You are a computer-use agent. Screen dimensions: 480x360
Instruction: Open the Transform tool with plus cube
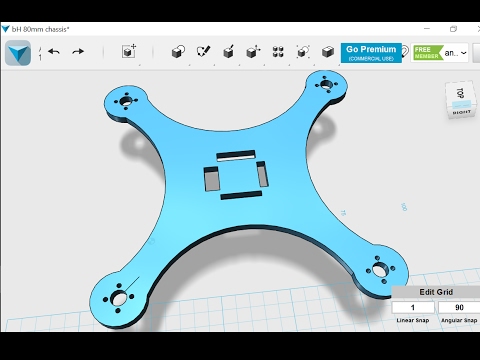coord(129,52)
